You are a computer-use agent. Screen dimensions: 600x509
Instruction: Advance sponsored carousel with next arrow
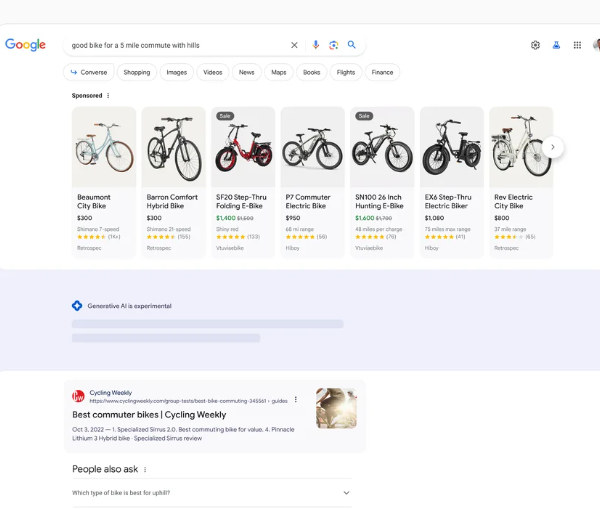pyautogui.click(x=553, y=147)
